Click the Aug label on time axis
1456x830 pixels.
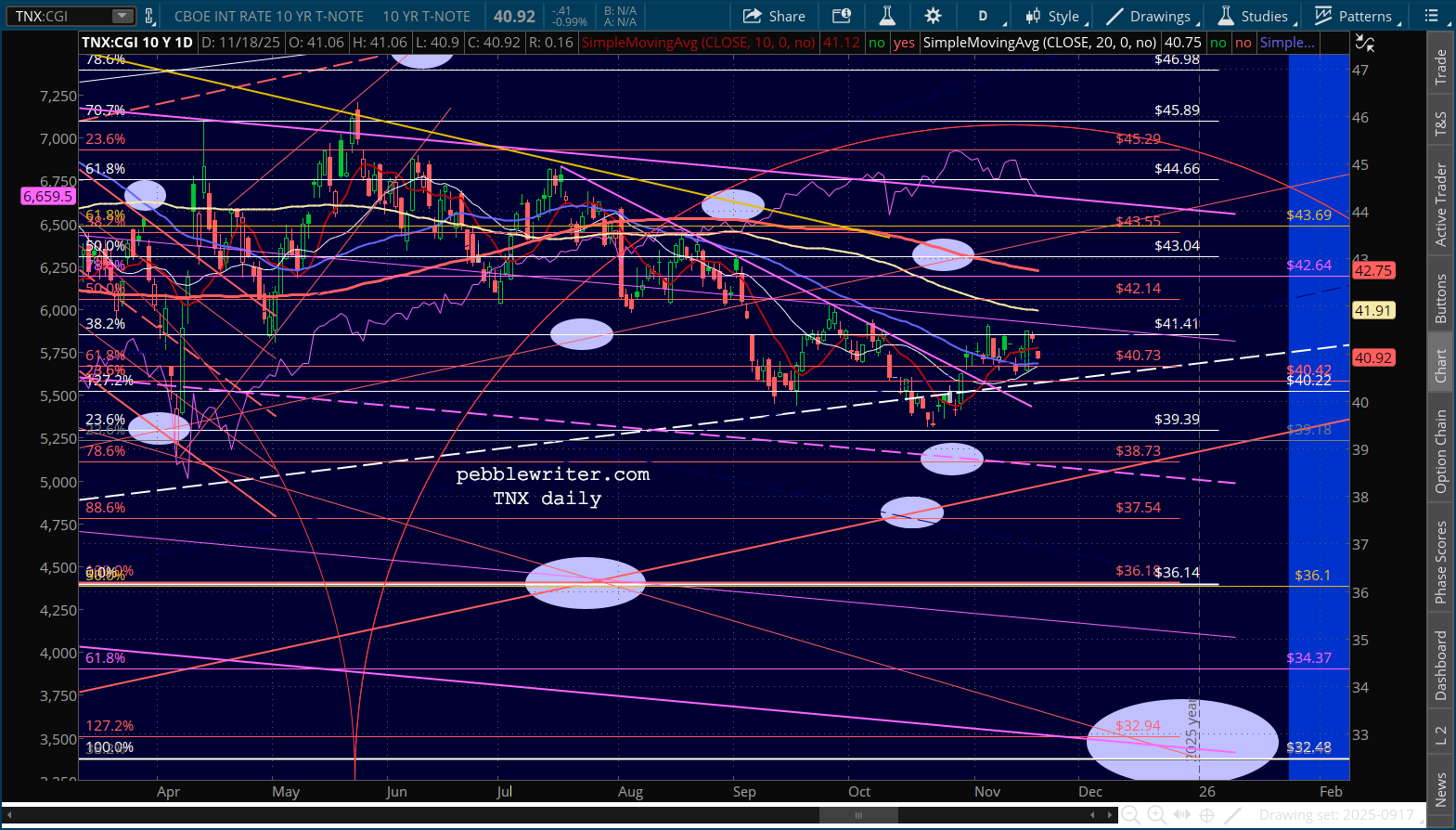tap(630, 792)
